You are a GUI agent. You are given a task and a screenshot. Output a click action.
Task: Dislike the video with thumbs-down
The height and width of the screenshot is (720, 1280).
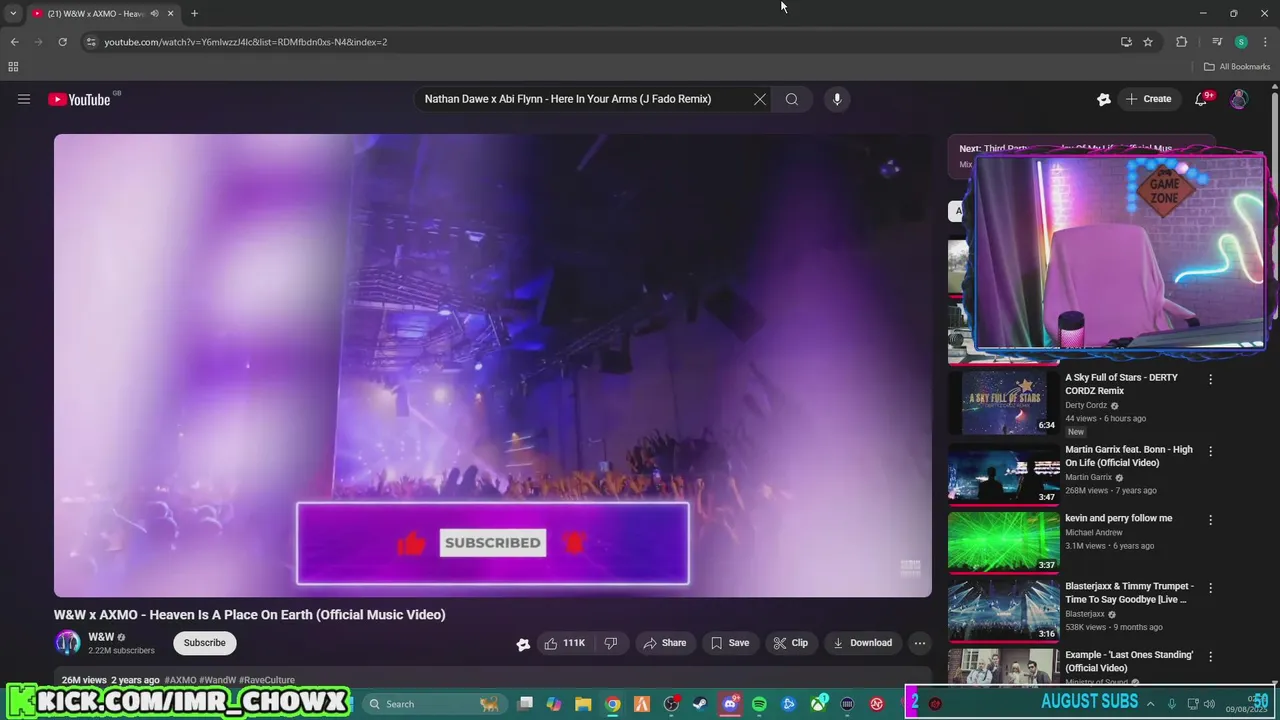tap(611, 643)
